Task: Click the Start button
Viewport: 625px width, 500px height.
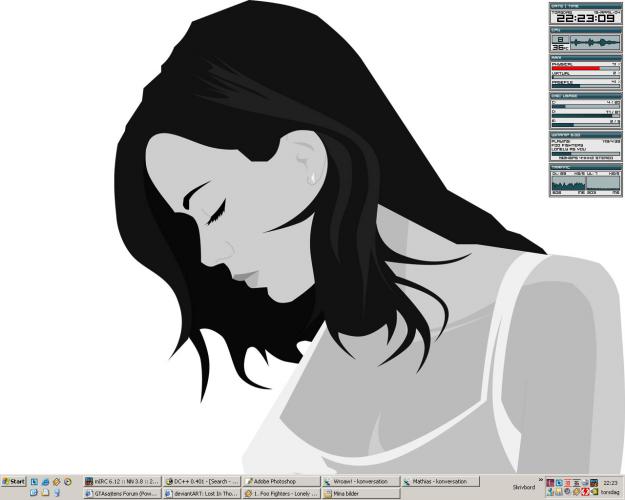Action: (14, 481)
